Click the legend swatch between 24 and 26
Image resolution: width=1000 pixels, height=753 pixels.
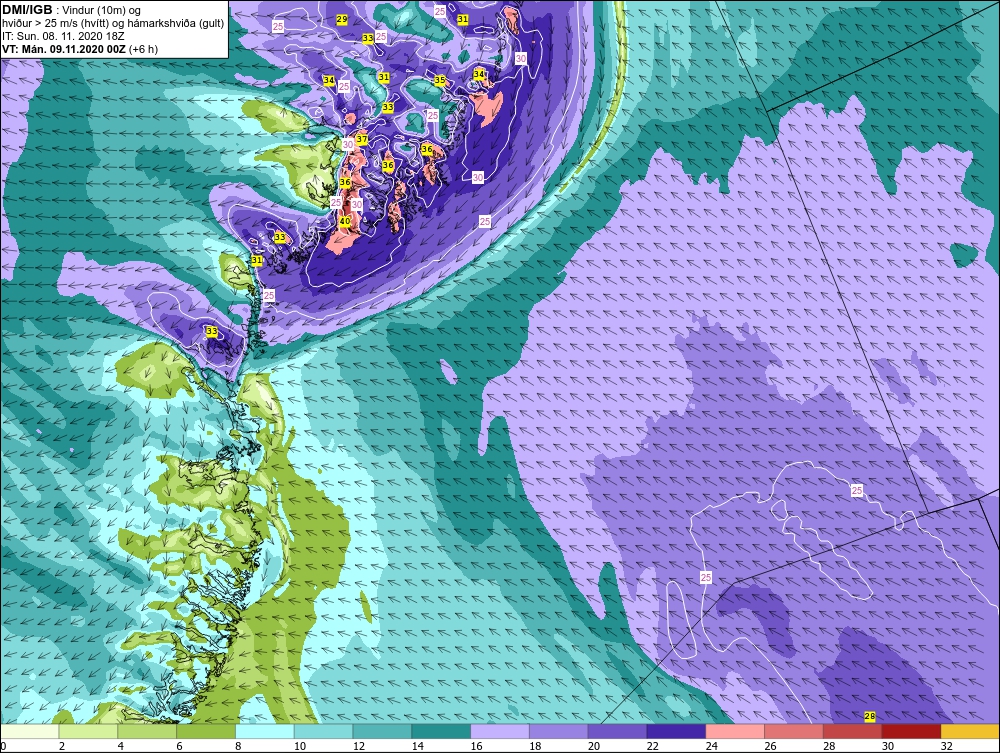point(735,731)
